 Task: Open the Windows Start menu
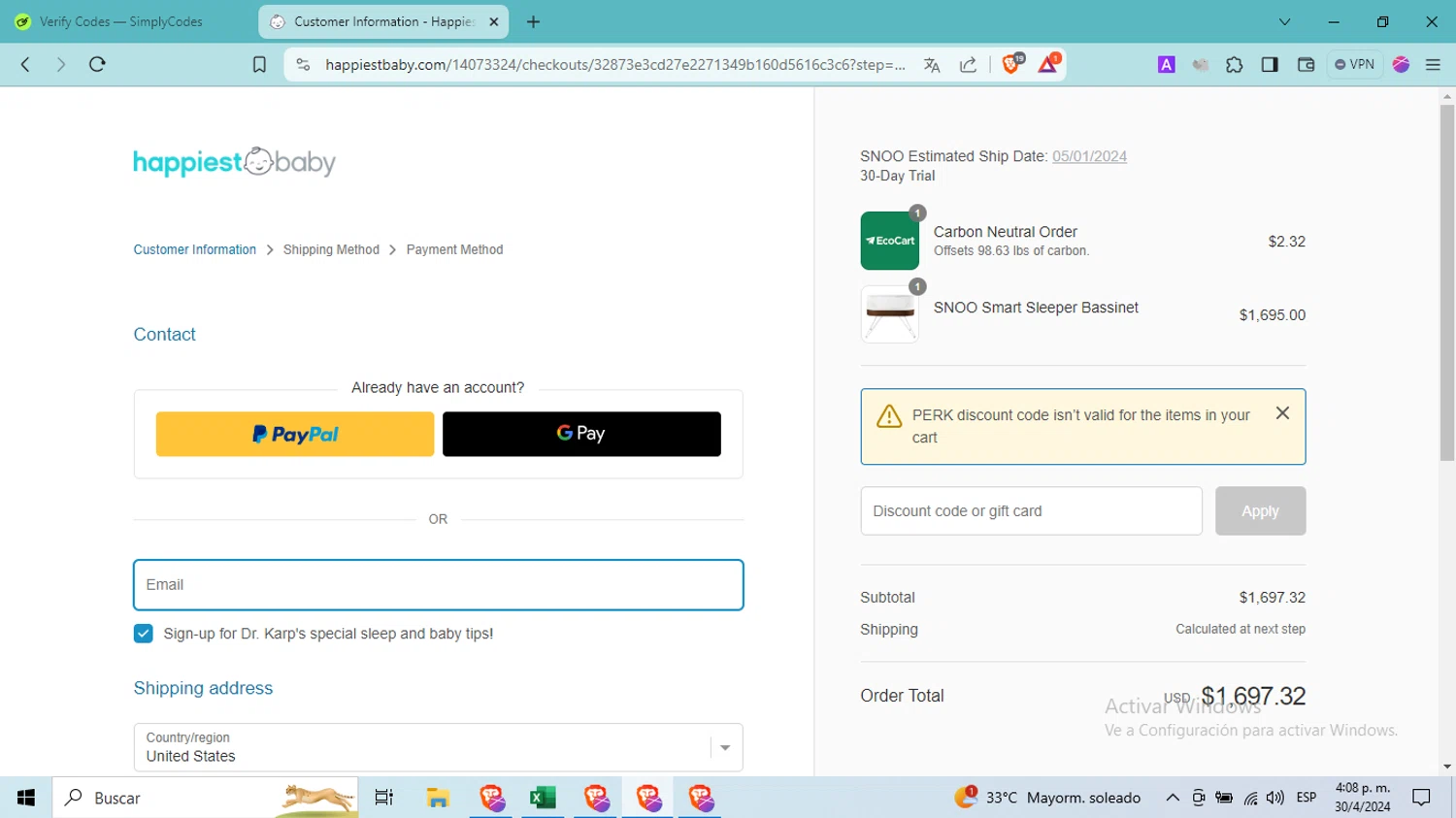(26, 798)
